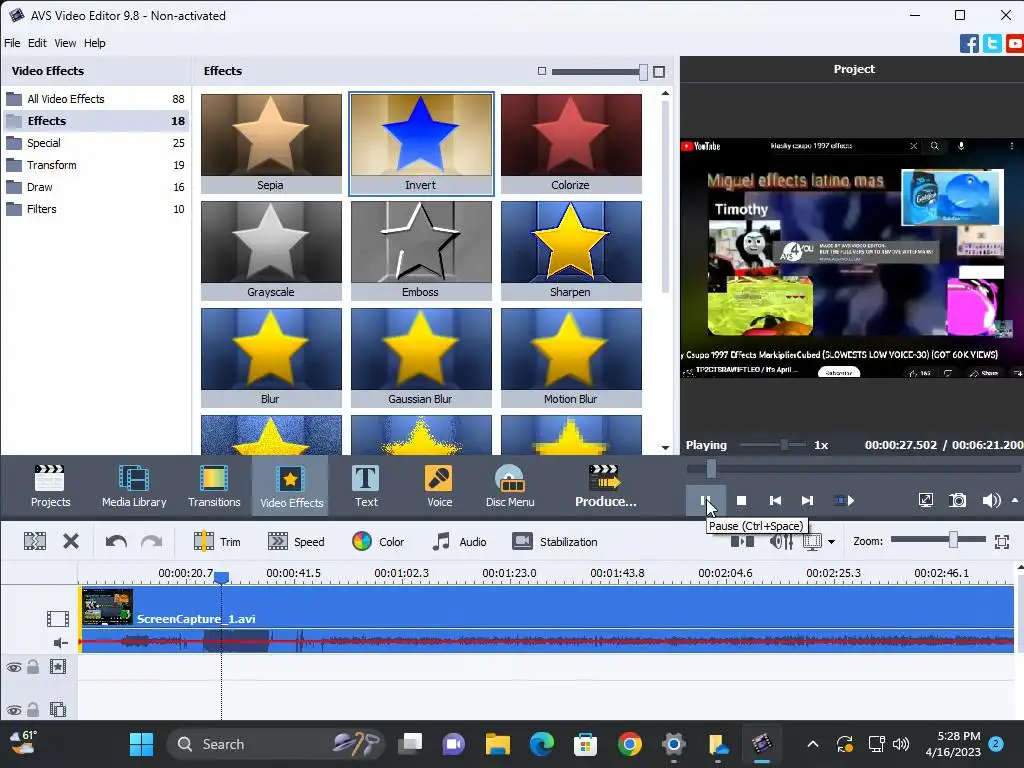The height and width of the screenshot is (768, 1024).
Task: Select the Sepia effect thumbnail
Action: point(271,143)
